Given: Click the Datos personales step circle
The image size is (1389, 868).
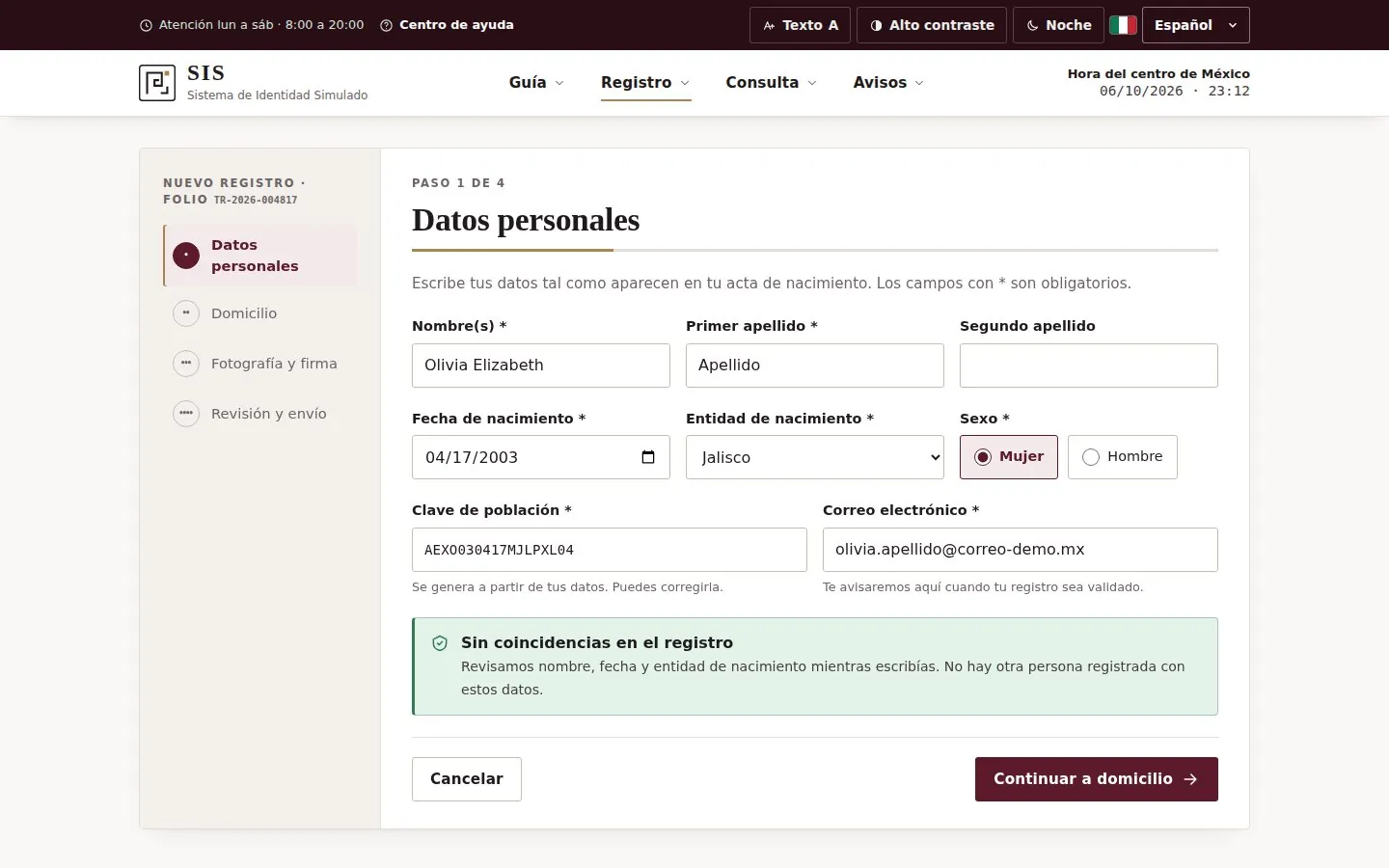Looking at the screenshot, I should [186, 256].
